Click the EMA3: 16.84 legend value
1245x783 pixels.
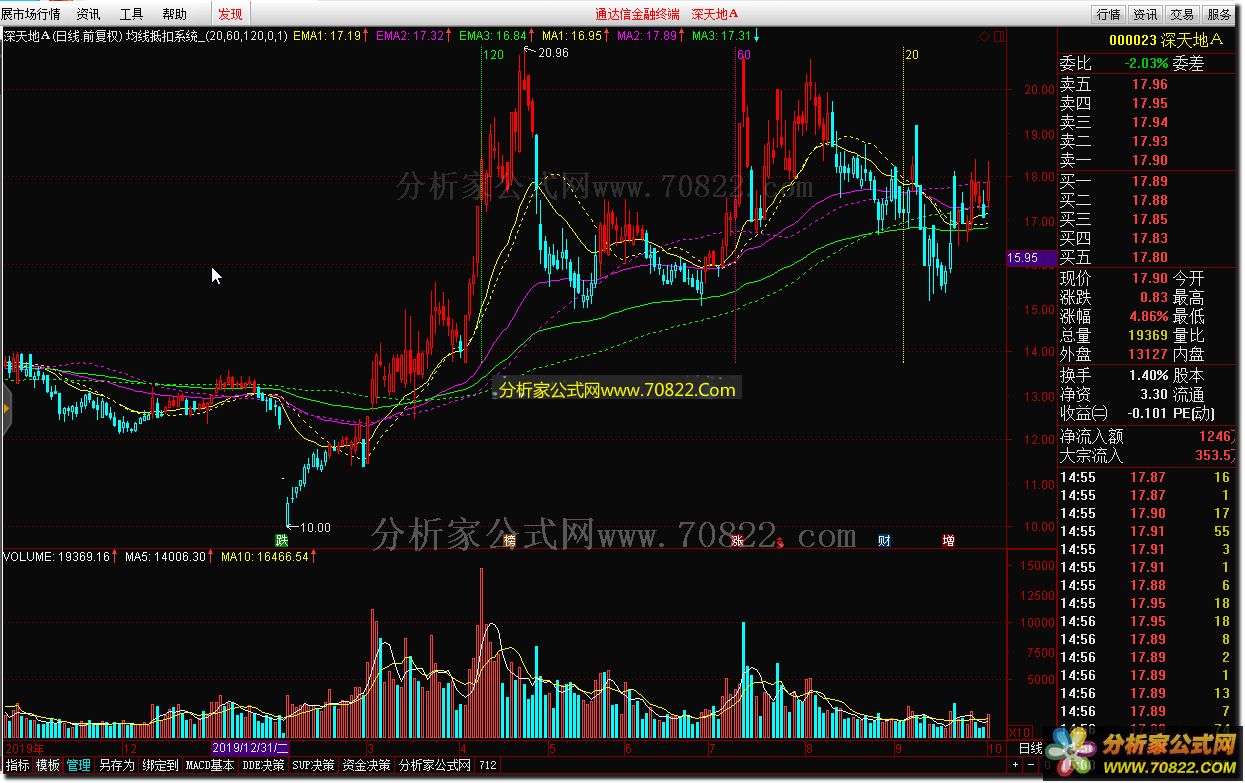(493, 36)
